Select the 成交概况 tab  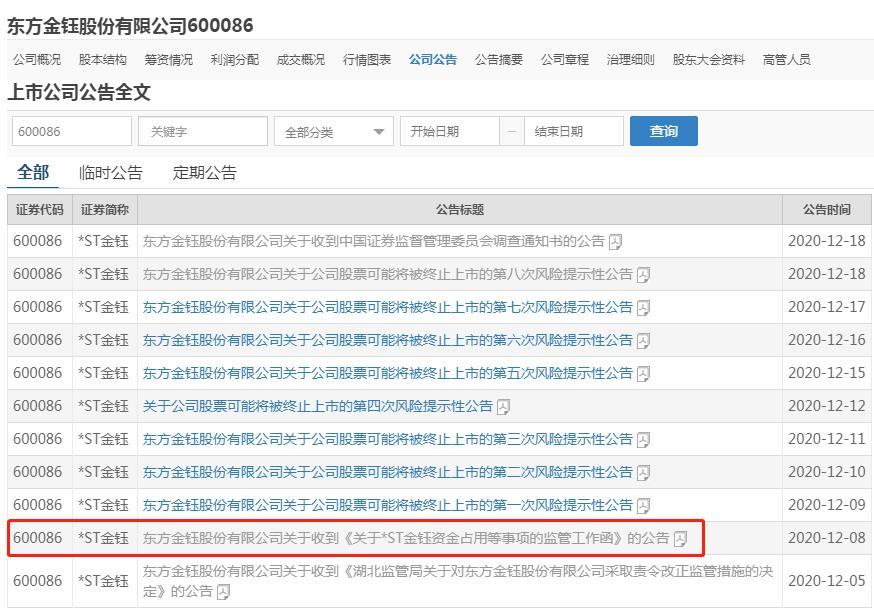[x=300, y=60]
